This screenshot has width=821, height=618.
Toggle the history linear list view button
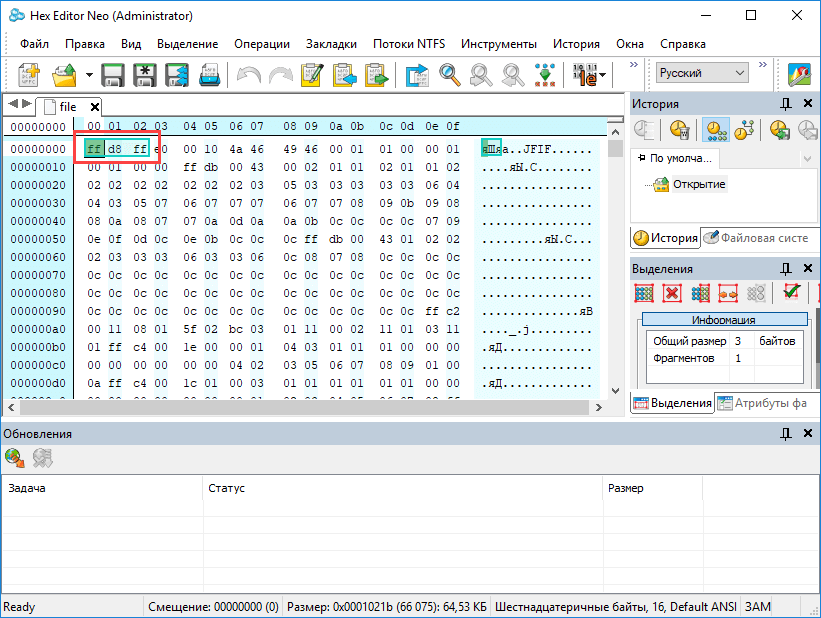(714, 130)
